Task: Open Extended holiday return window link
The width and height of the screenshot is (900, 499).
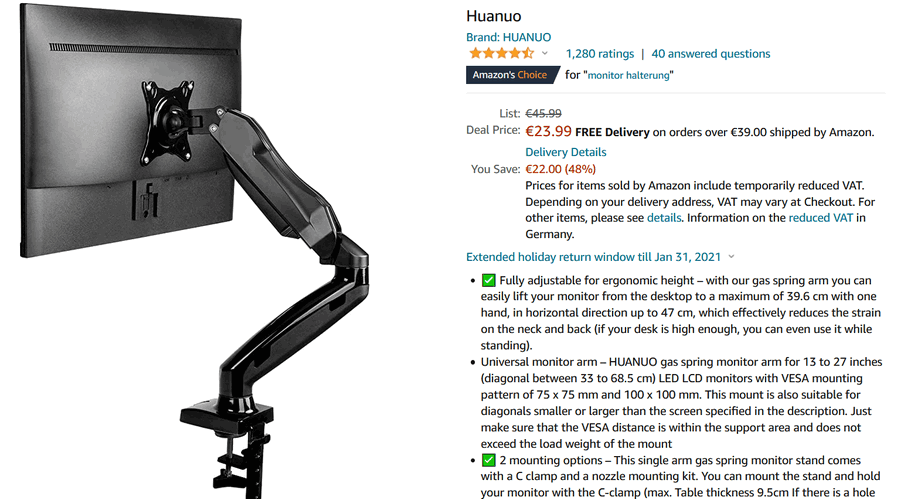Action: [593, 257]
